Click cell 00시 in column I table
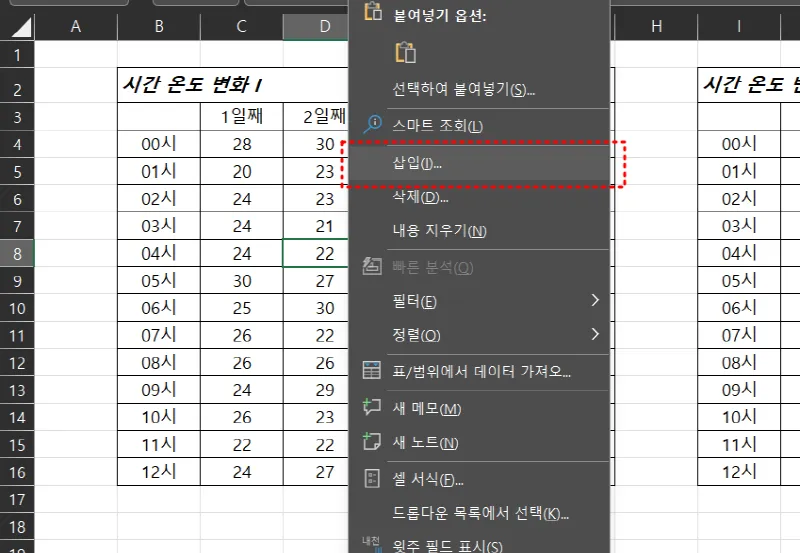 coord(739,144)
